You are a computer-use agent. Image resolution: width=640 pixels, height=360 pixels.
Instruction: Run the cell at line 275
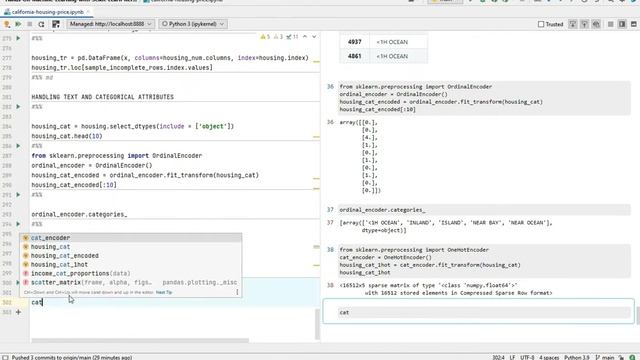(18, 38)
